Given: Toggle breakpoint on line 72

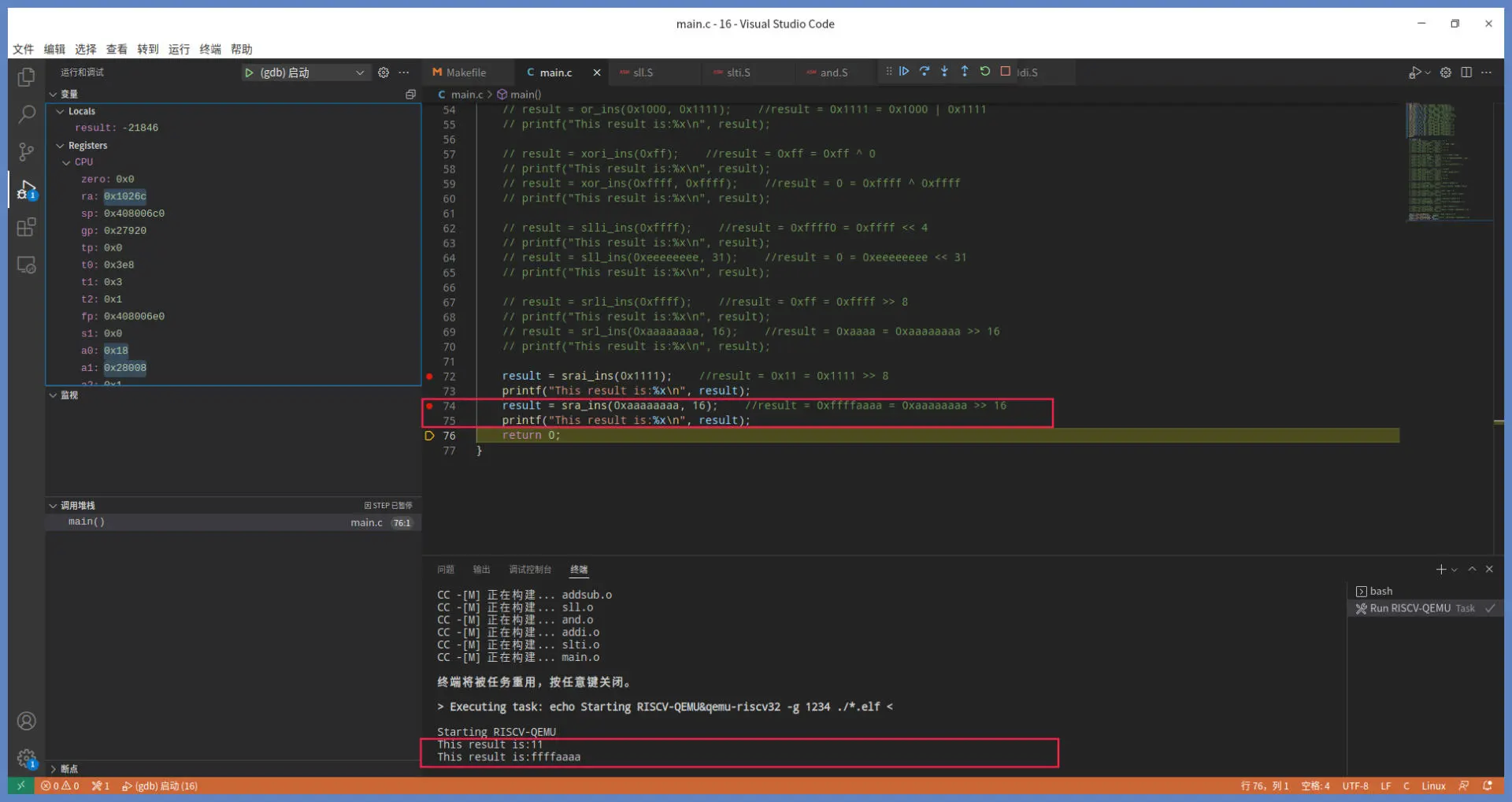Looking at the screenshot, I should click(x=429, y=377).
